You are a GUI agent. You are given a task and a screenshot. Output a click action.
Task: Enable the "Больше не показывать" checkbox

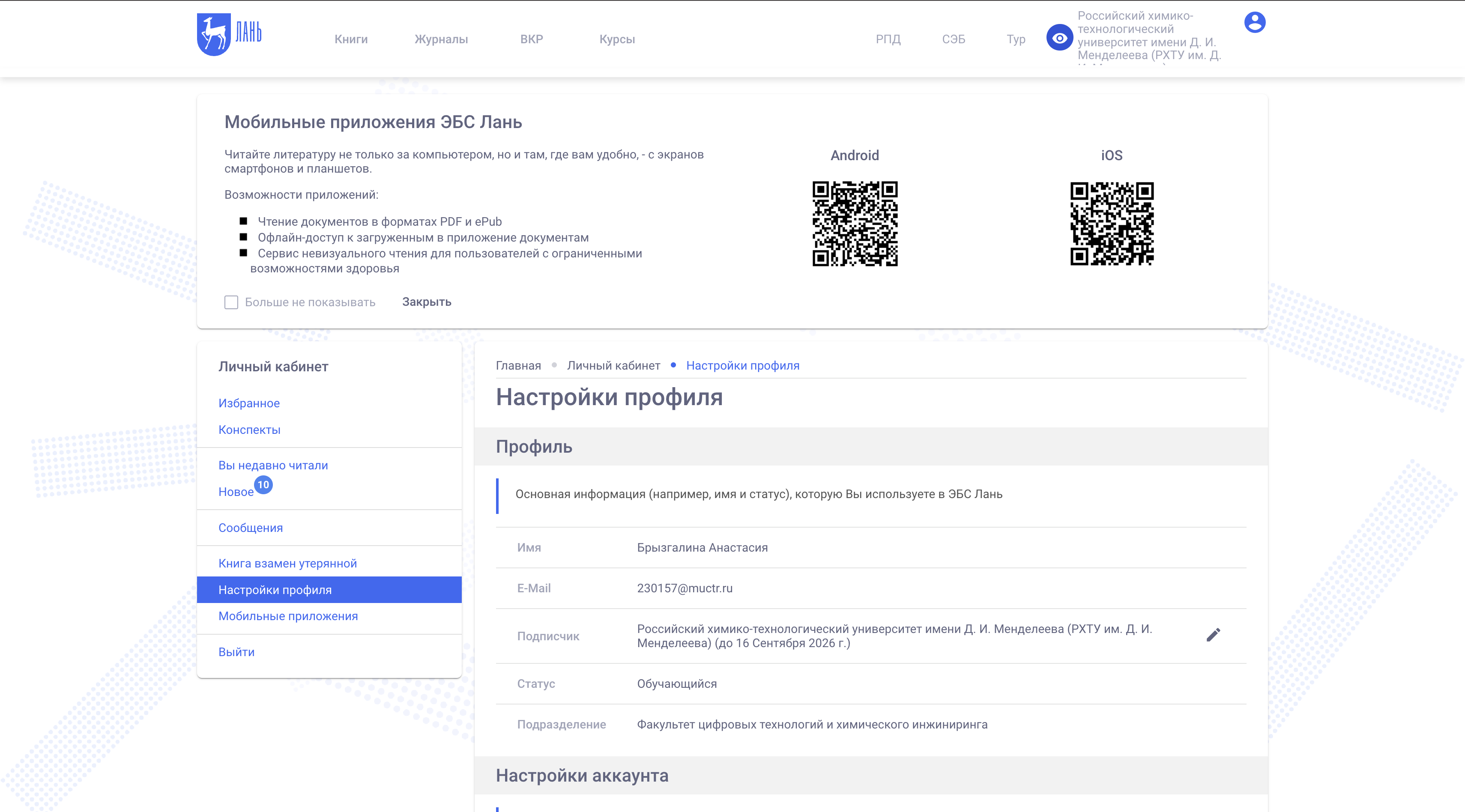click(231, 302)
